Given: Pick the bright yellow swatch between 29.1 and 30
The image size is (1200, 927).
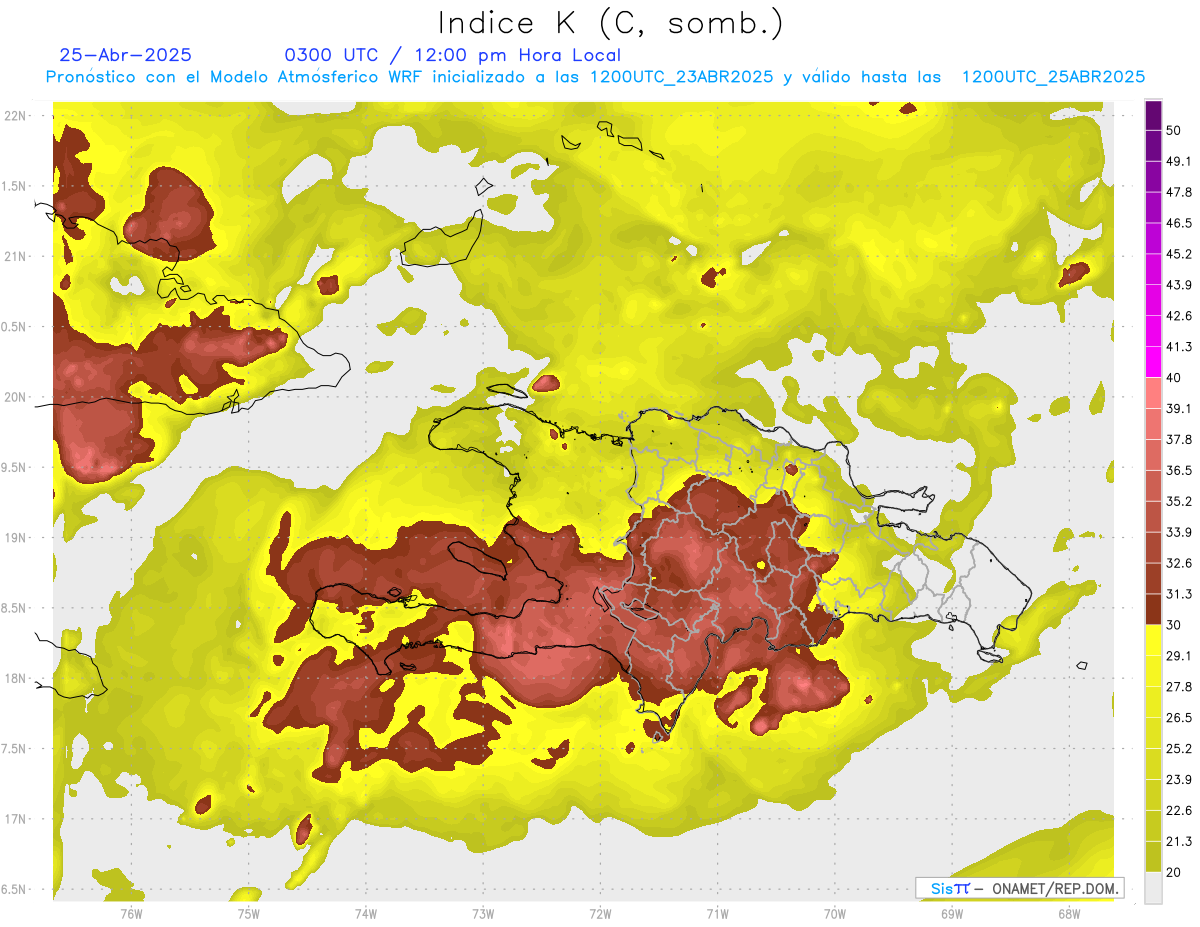Looking at the screenshot, I should (x=1153, y=640).
